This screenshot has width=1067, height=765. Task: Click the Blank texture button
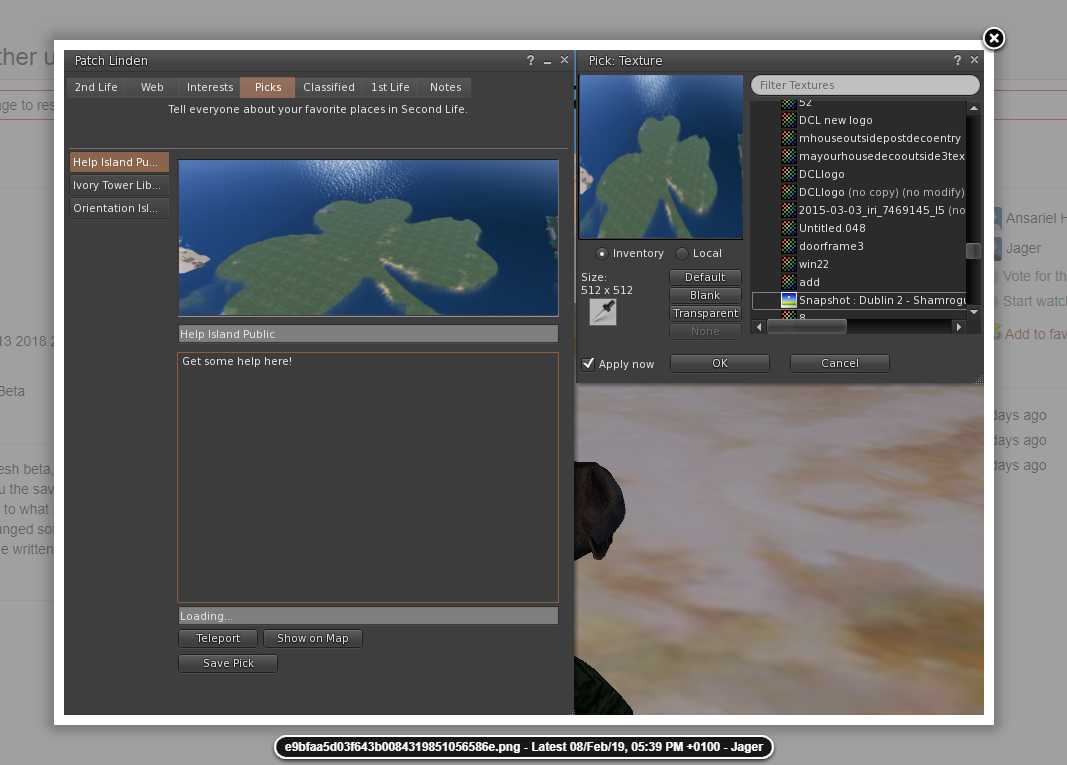705,295
